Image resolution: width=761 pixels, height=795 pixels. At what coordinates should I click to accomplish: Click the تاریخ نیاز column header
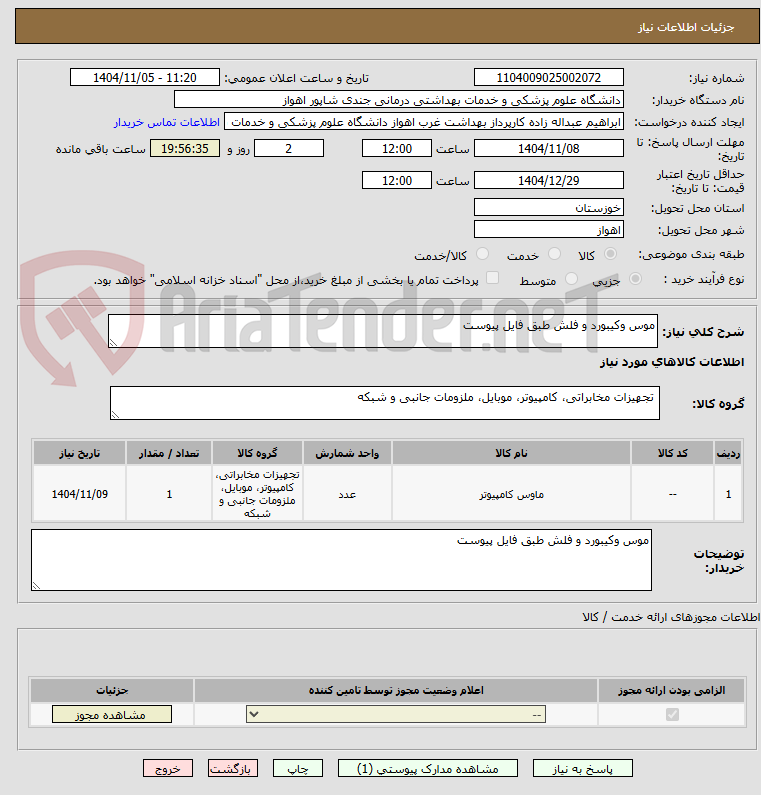pos(80,453)
